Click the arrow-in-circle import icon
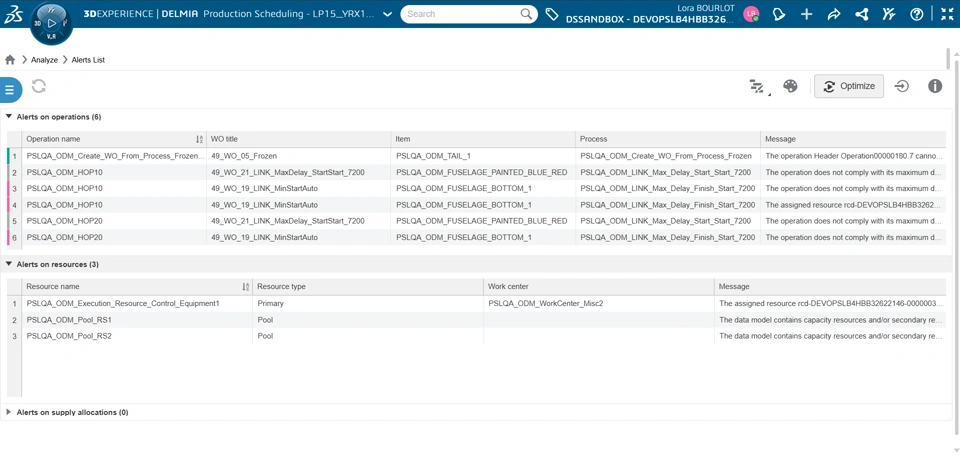 tap(901, 86)
